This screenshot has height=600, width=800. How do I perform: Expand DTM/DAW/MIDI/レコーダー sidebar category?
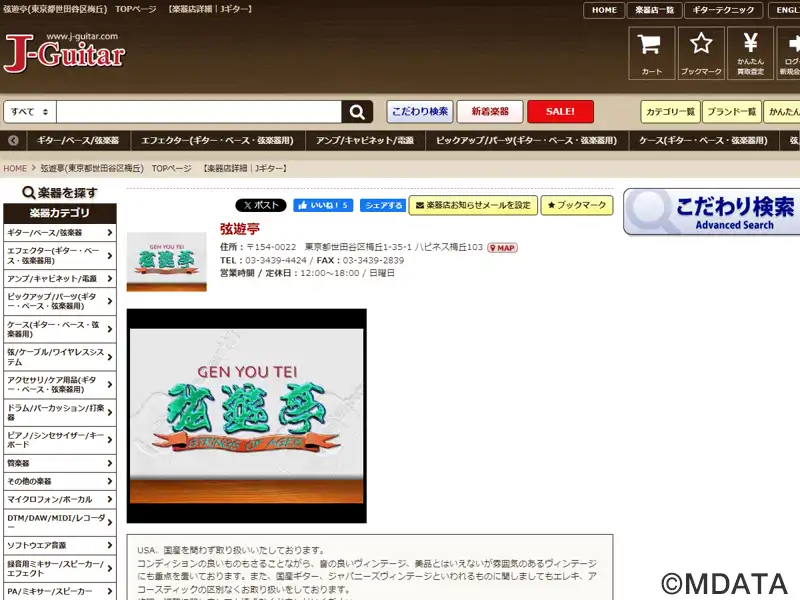pyautogui.click(x=60, y=522)
